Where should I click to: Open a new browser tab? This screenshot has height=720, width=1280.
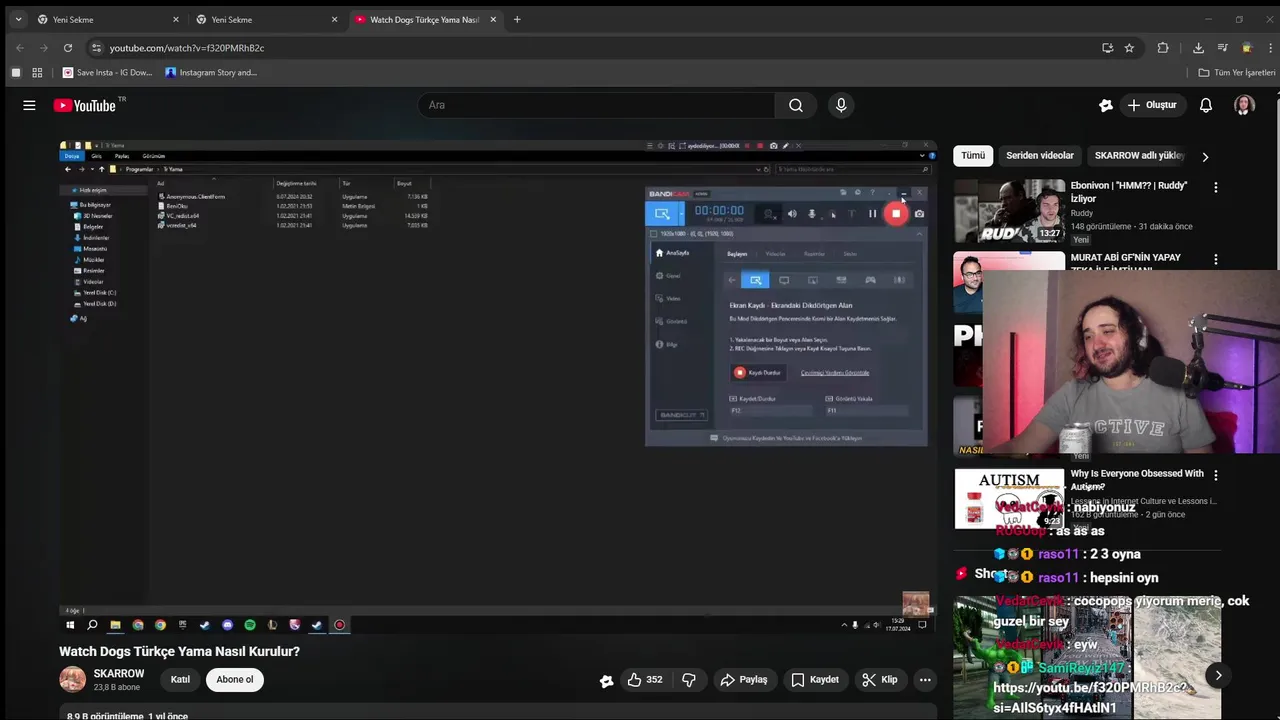coord(517,19)
